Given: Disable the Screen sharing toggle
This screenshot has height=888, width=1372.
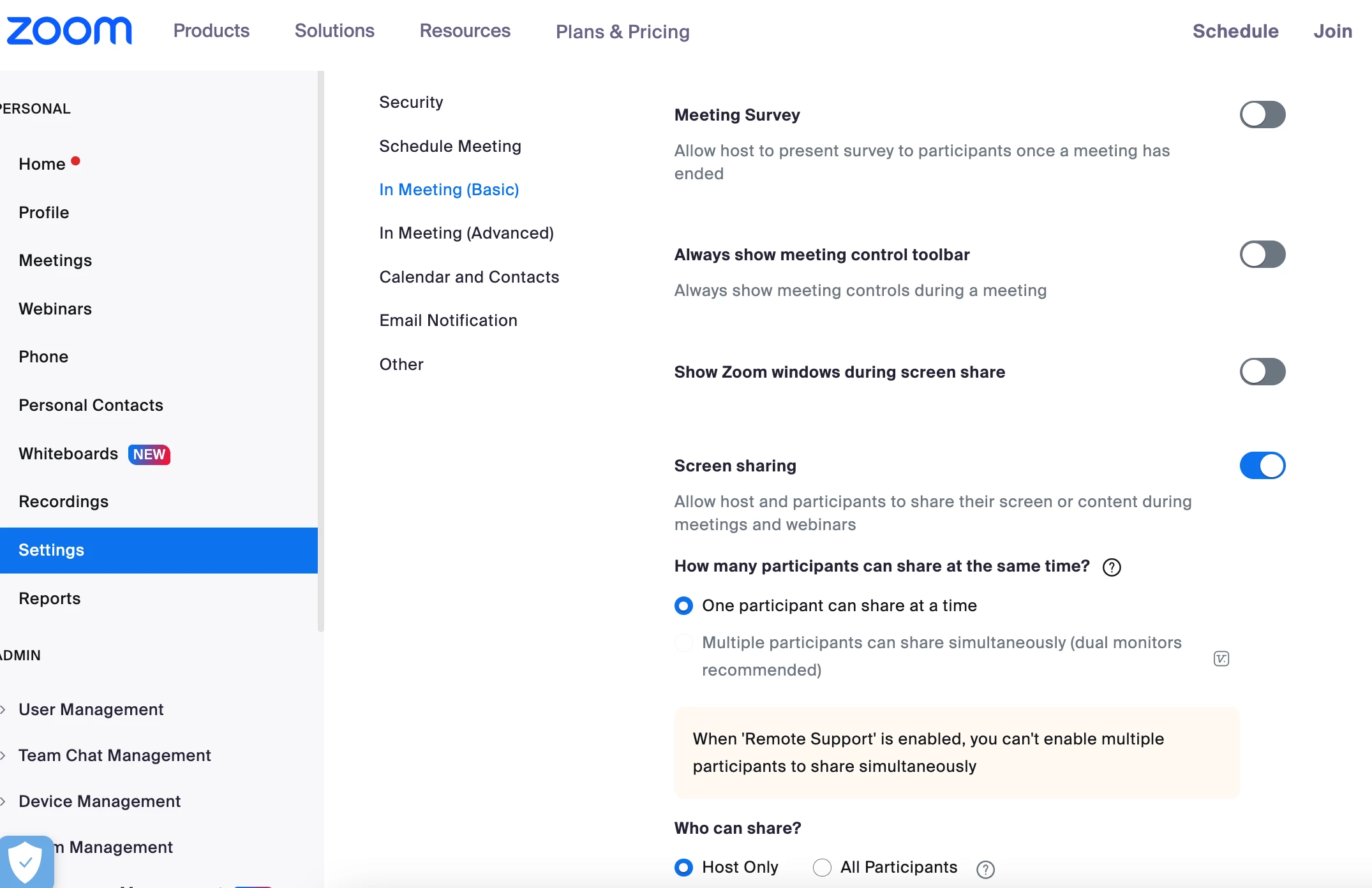Looking at the screenshot, I should (1262, 466).
